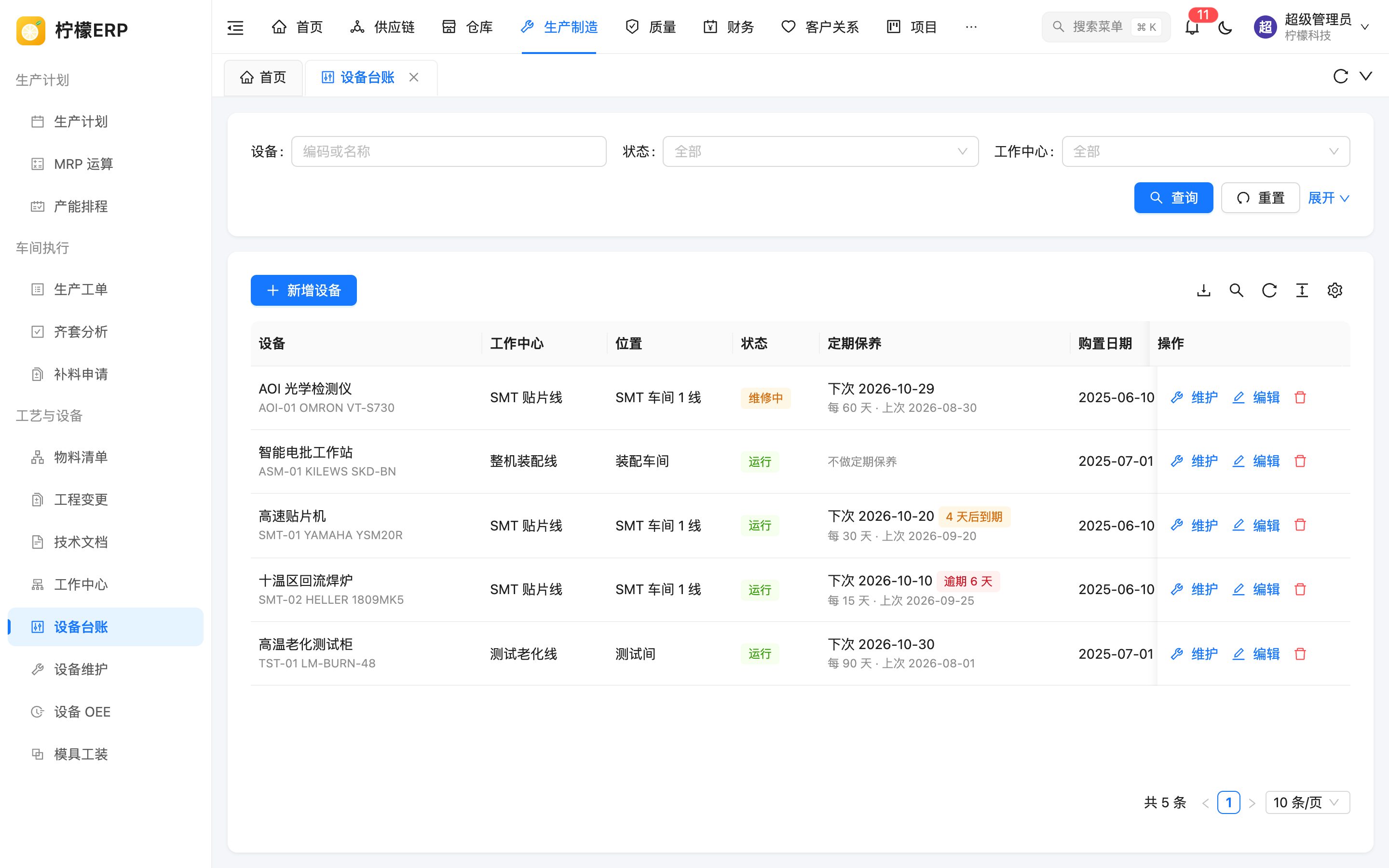
Task: Focus the 设备 编码或名称 input
Action: click(x=449, y=151)
